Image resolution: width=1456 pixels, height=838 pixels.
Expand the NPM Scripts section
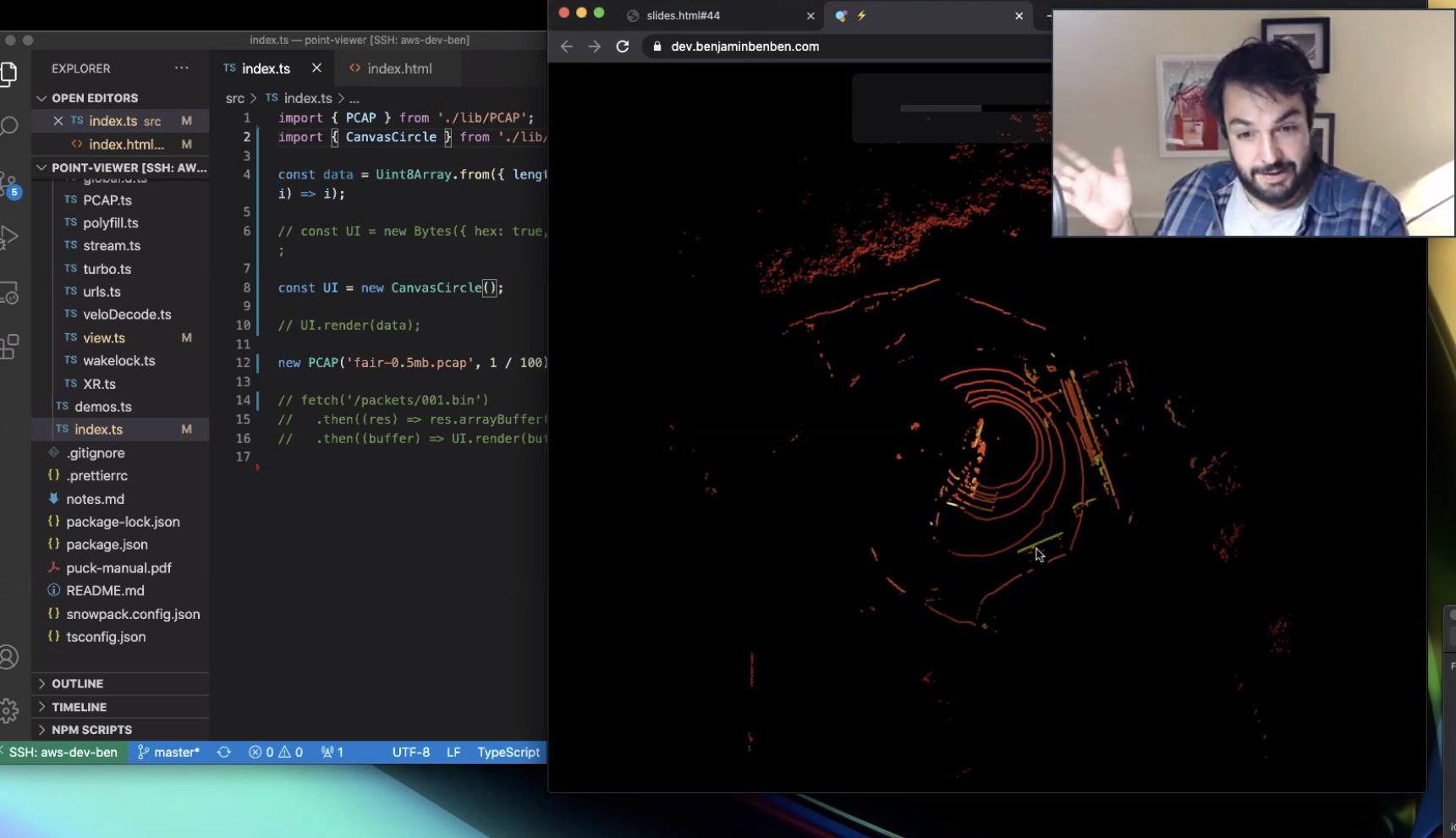coord(120,730)
